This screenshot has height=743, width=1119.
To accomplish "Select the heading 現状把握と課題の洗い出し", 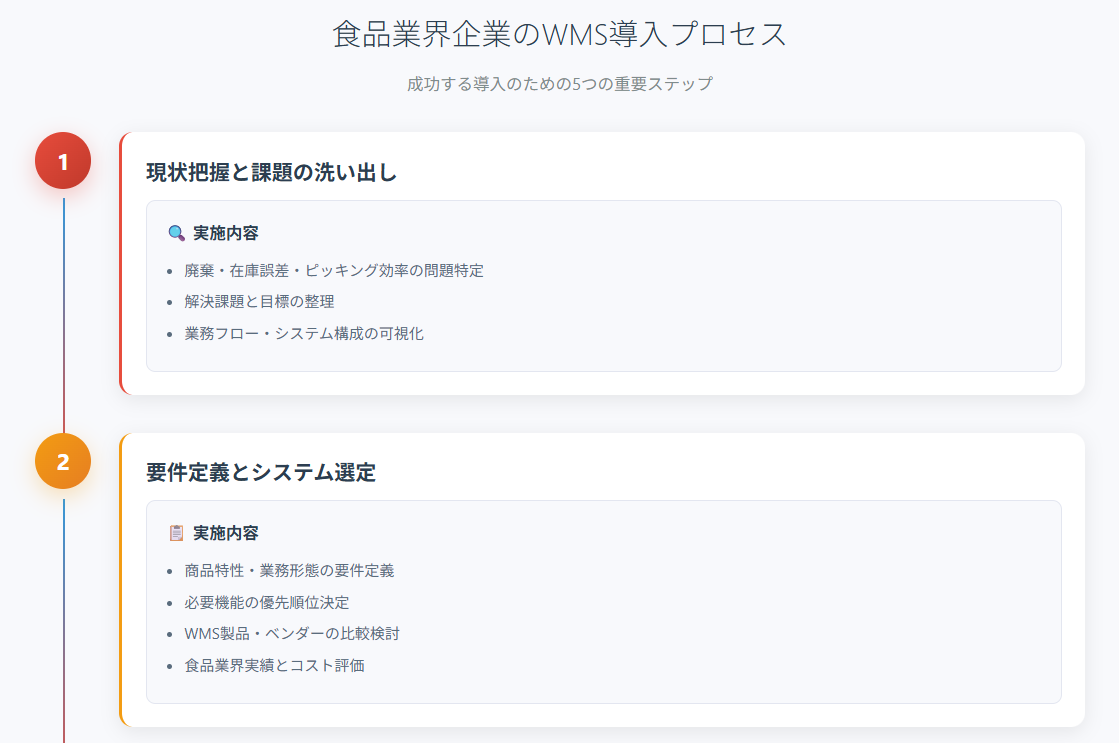I will (x=271, y=173).
